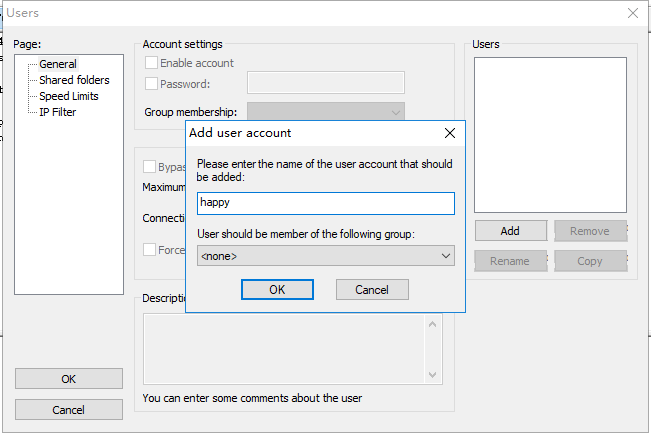This screenshot has height=435, width=651.
Task: Select IP Filter page
Action: pyautogui.click(x=57, y=112)
